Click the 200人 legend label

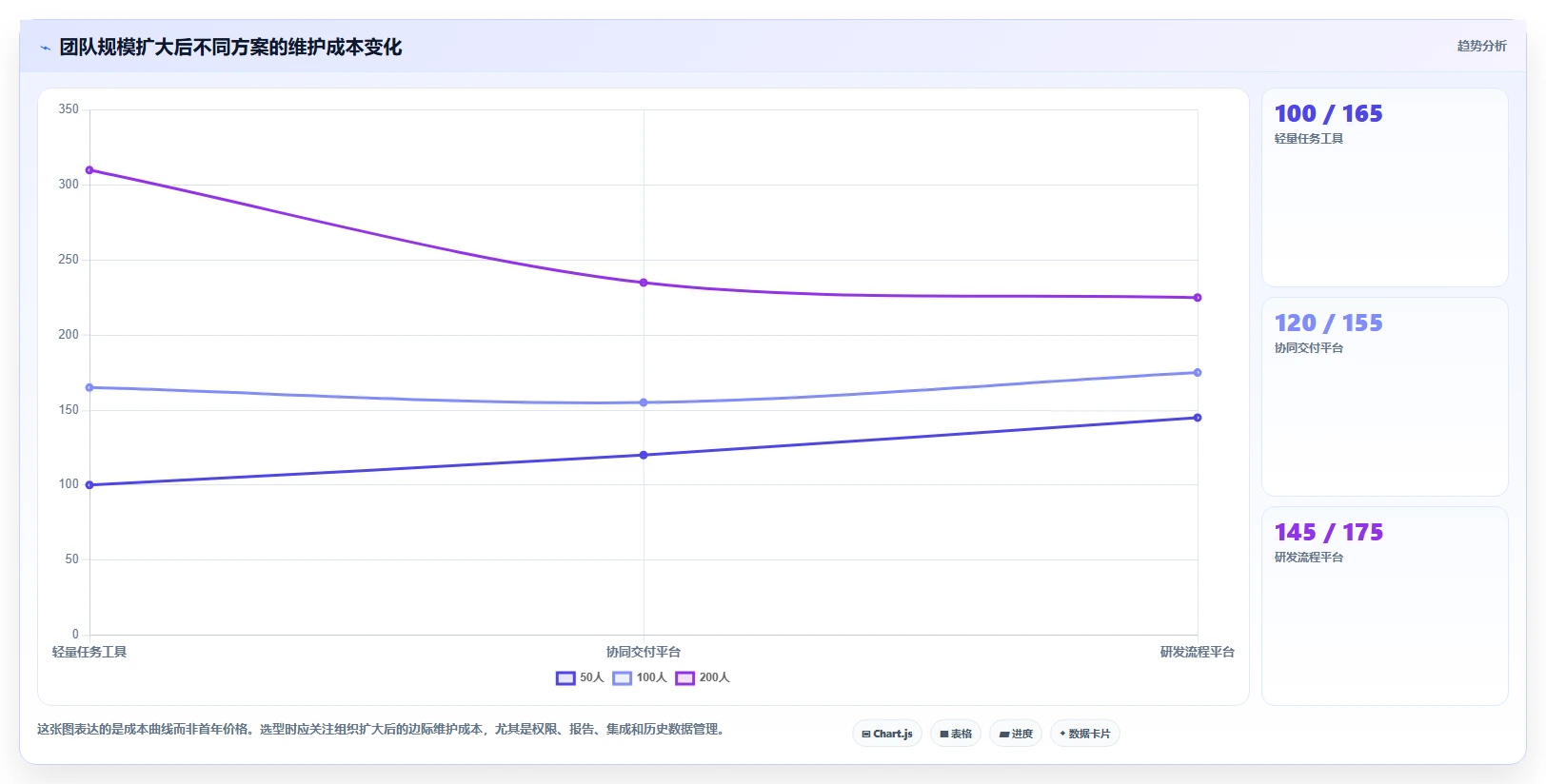click(x=714, y=677)
